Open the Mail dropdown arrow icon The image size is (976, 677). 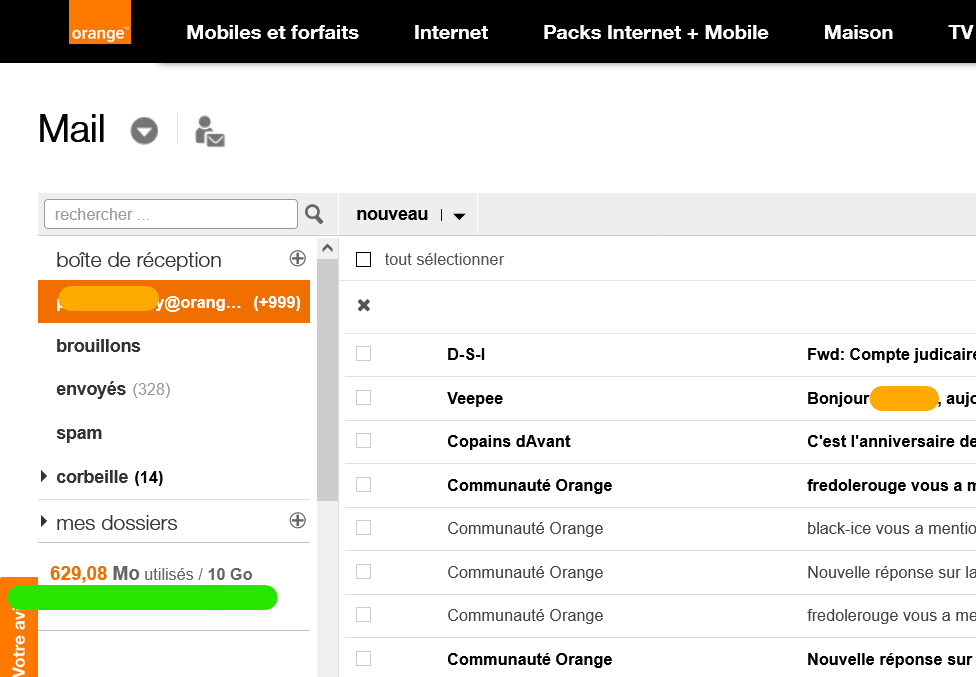click(144, 131)
